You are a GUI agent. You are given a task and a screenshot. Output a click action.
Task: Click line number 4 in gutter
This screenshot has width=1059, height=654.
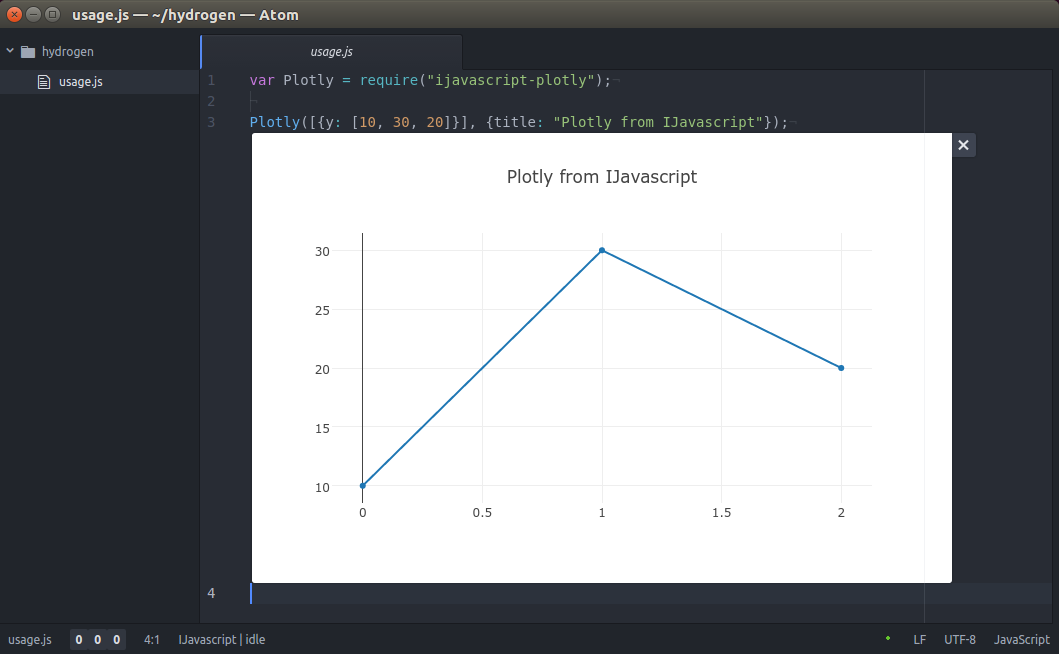pyautogui.click(x=211, y=593)
